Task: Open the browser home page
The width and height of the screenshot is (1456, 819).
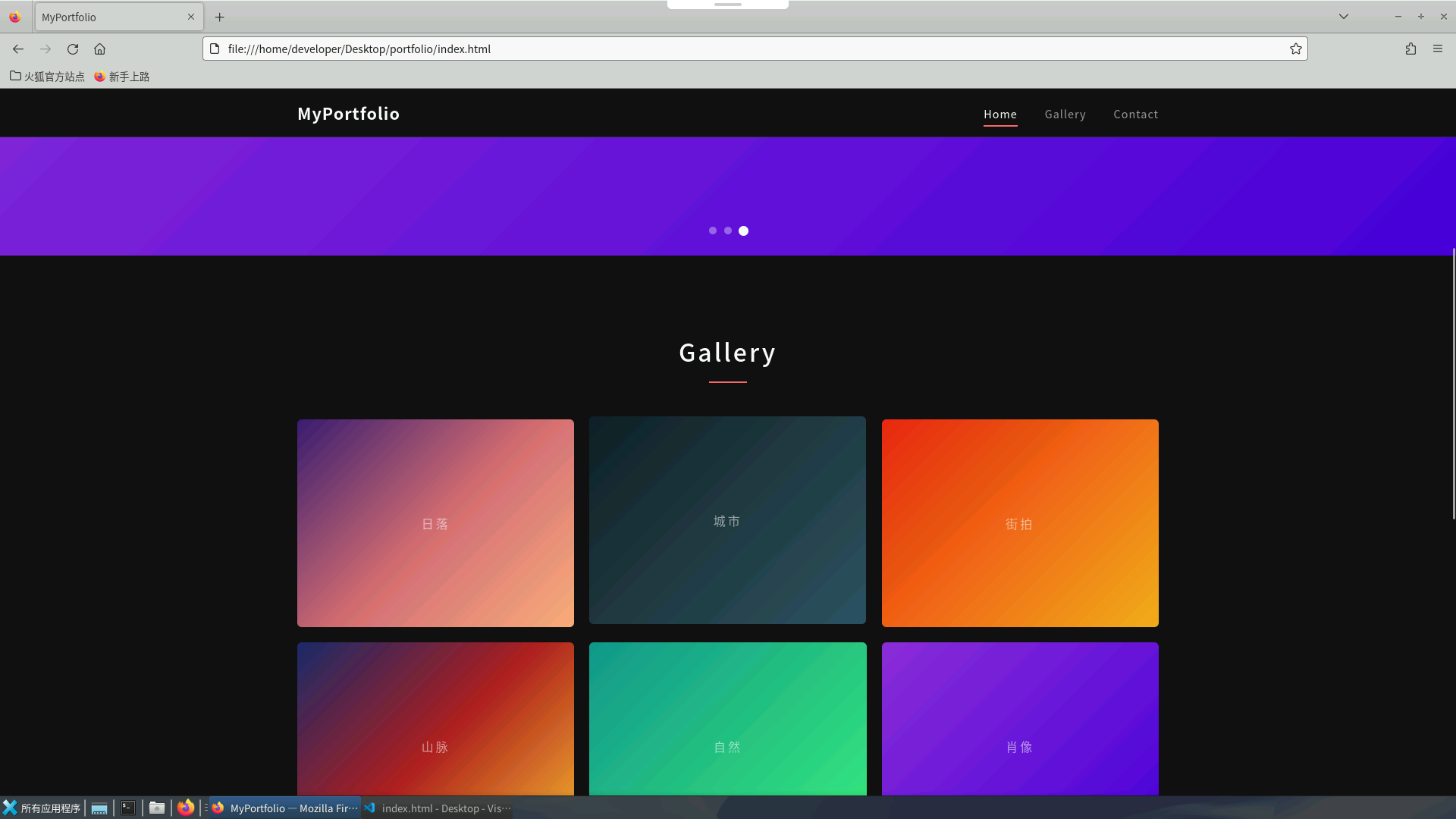Action: 99,49
